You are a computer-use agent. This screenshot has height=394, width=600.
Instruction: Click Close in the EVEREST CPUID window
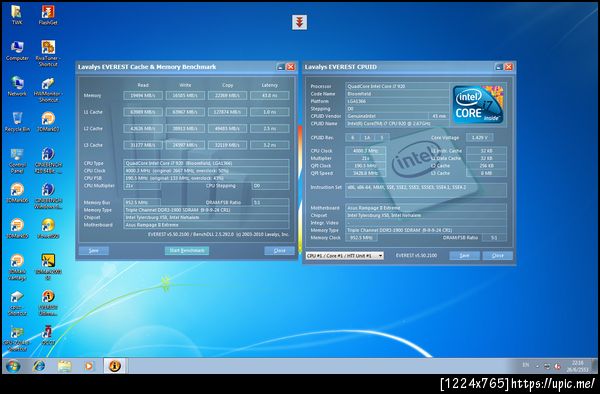(x=497, y=256)
